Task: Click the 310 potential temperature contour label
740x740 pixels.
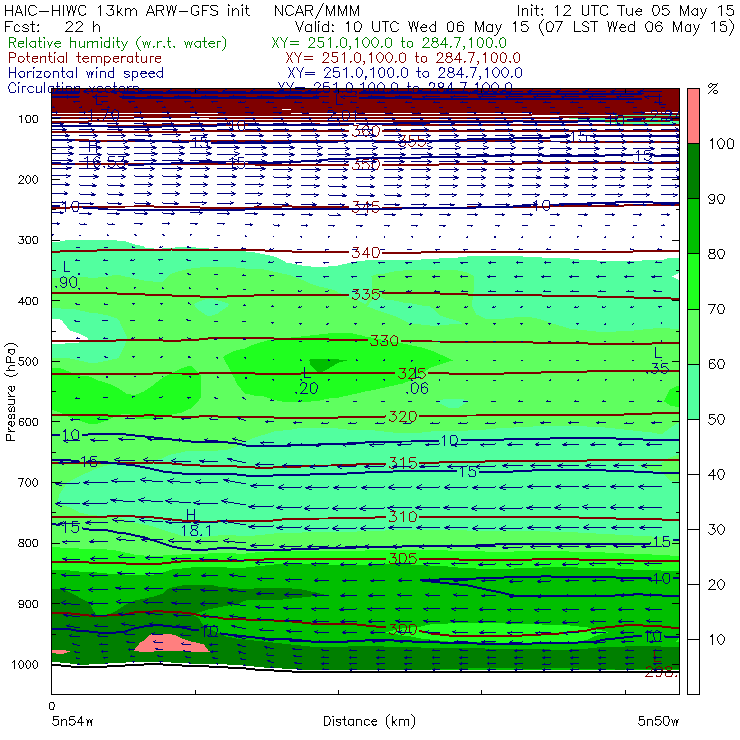Action: [403, 516]
